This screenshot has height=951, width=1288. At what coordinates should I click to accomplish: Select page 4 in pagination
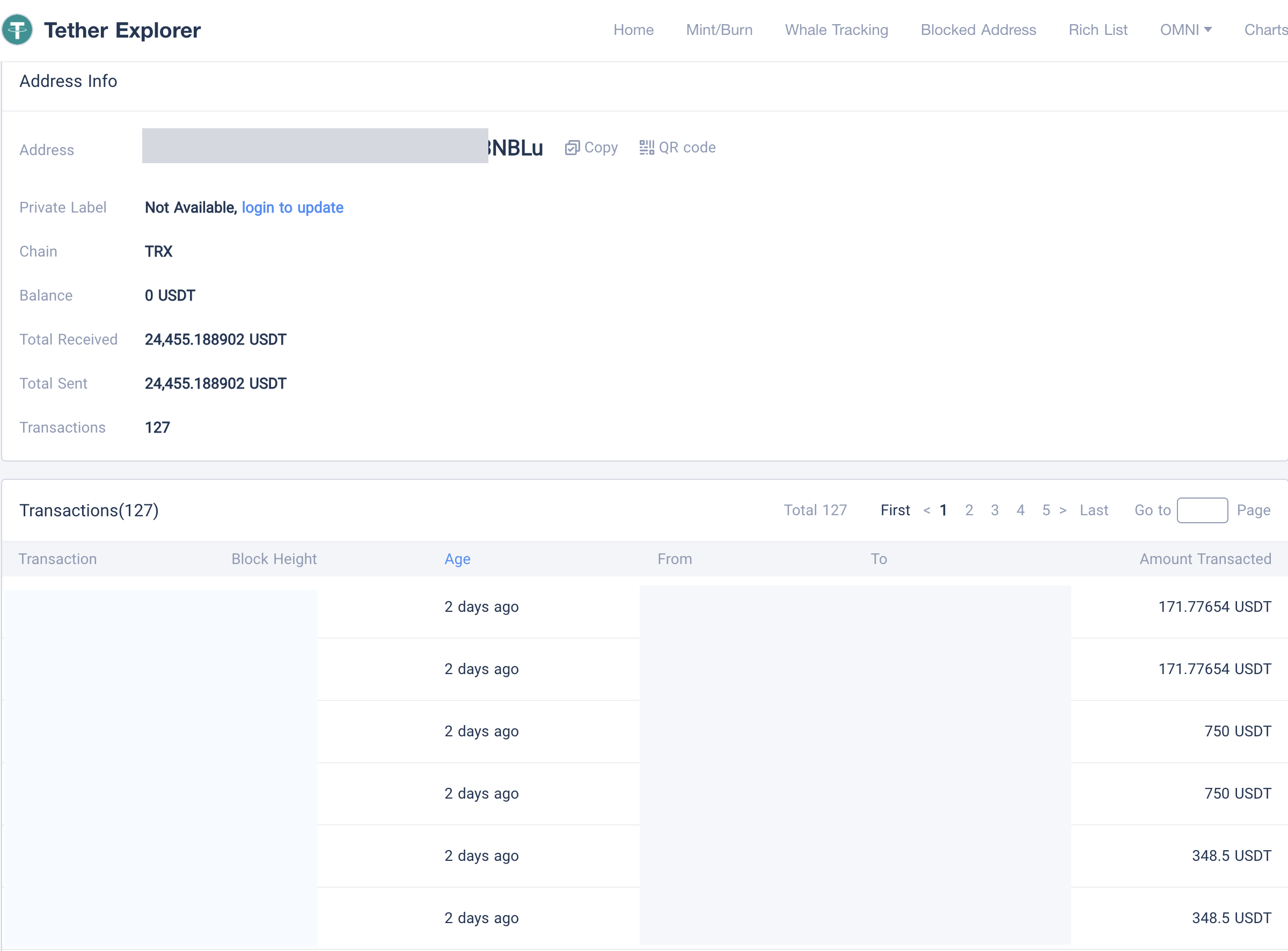pyautogui.click(x=1020, y=510)
